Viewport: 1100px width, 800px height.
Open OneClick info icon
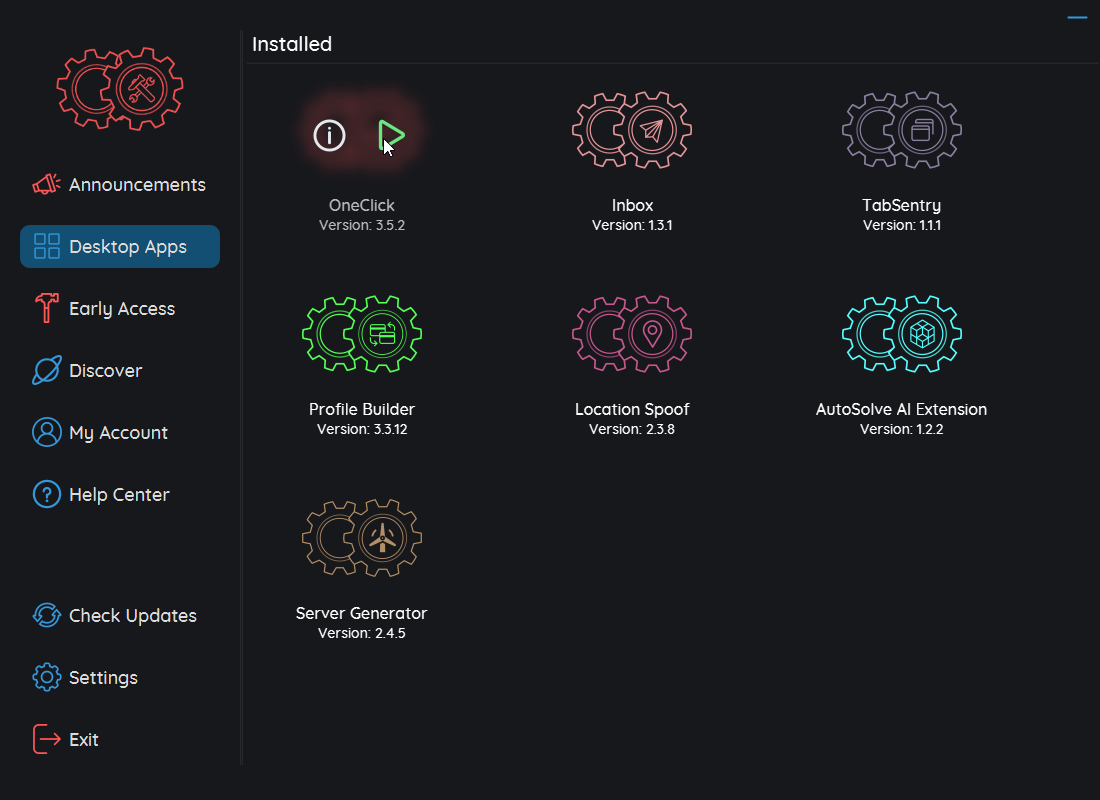(330, 135)
